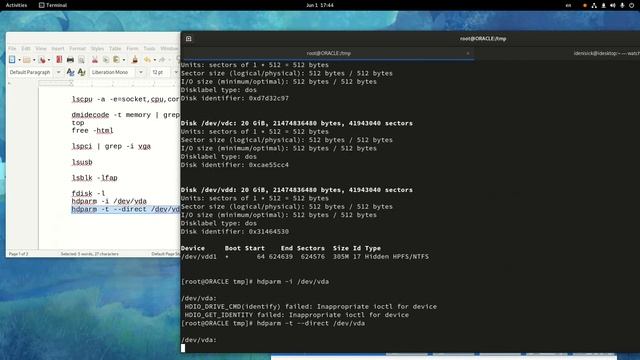Click 'Disk identifier: 0x31464530' in terminal
Viewport: 640px width, 360px height.
235,231
